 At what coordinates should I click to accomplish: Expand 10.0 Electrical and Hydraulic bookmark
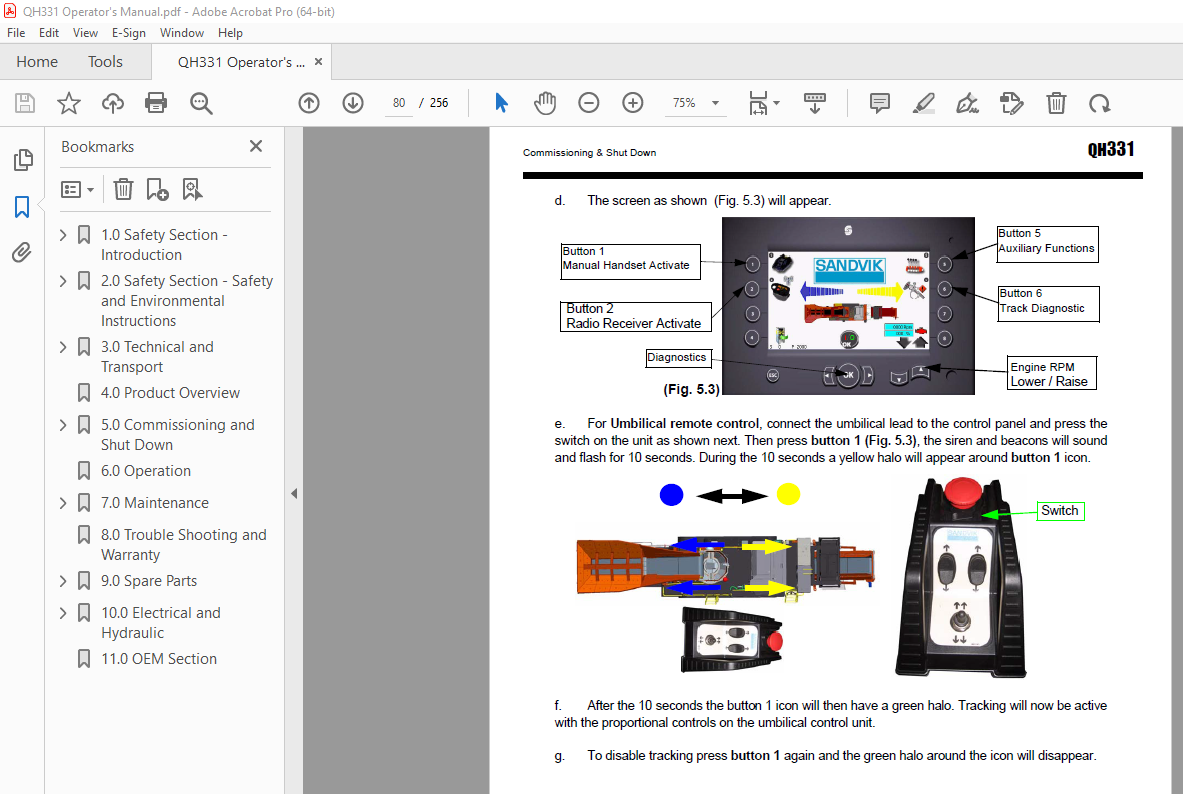(63, 614)
